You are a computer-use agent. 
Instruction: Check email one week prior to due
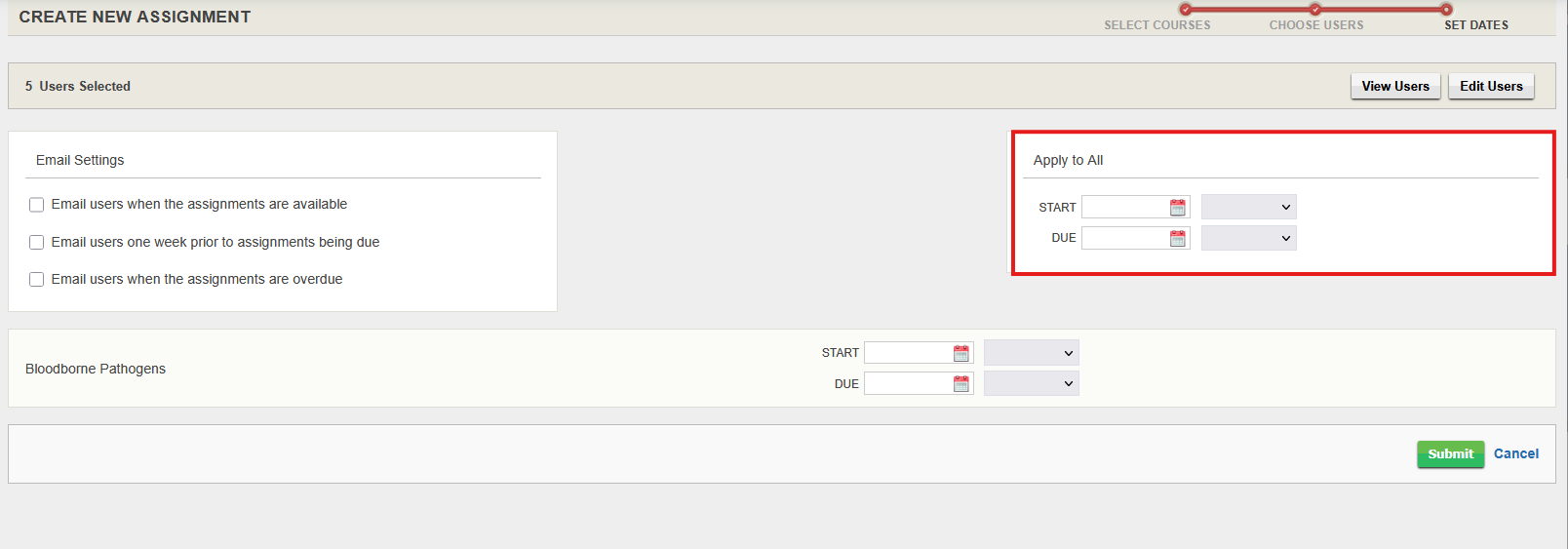point(37,243)
